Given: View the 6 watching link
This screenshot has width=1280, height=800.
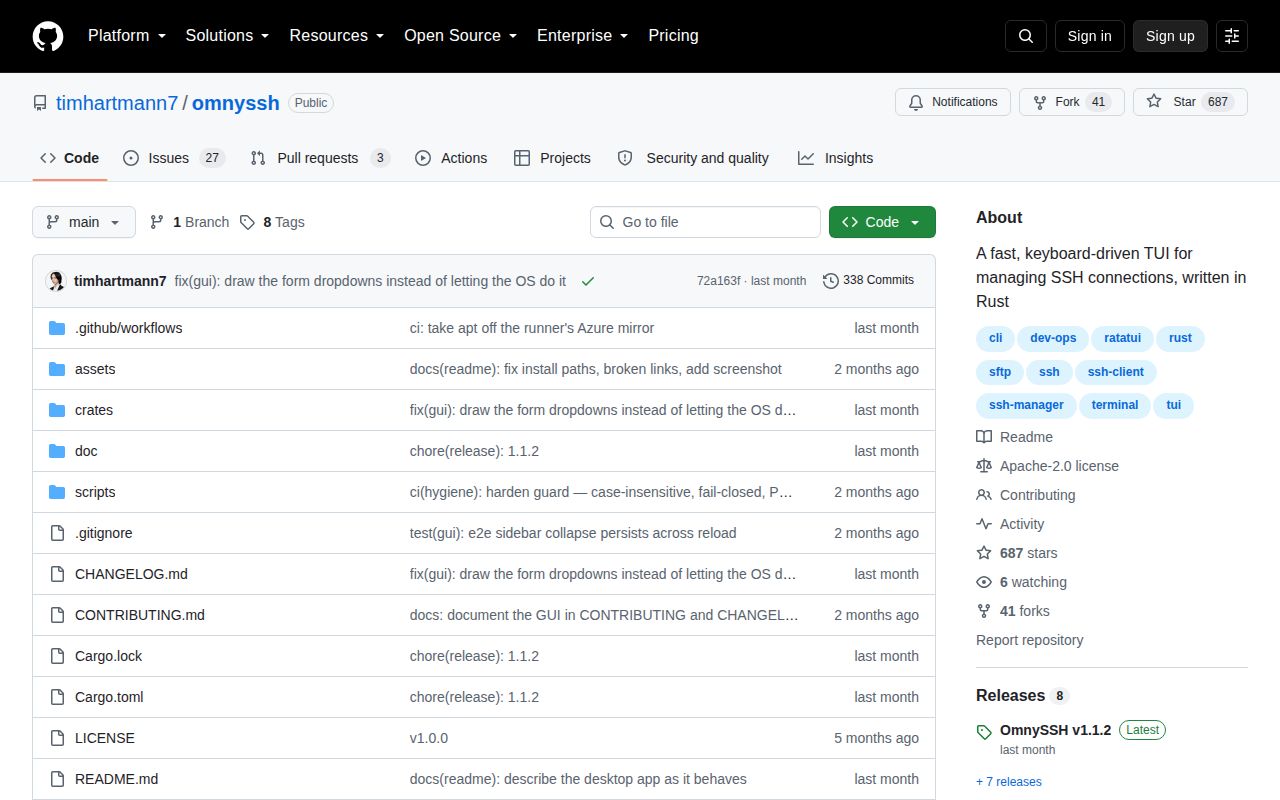Looking at the screenshot, I should 1022,582.
